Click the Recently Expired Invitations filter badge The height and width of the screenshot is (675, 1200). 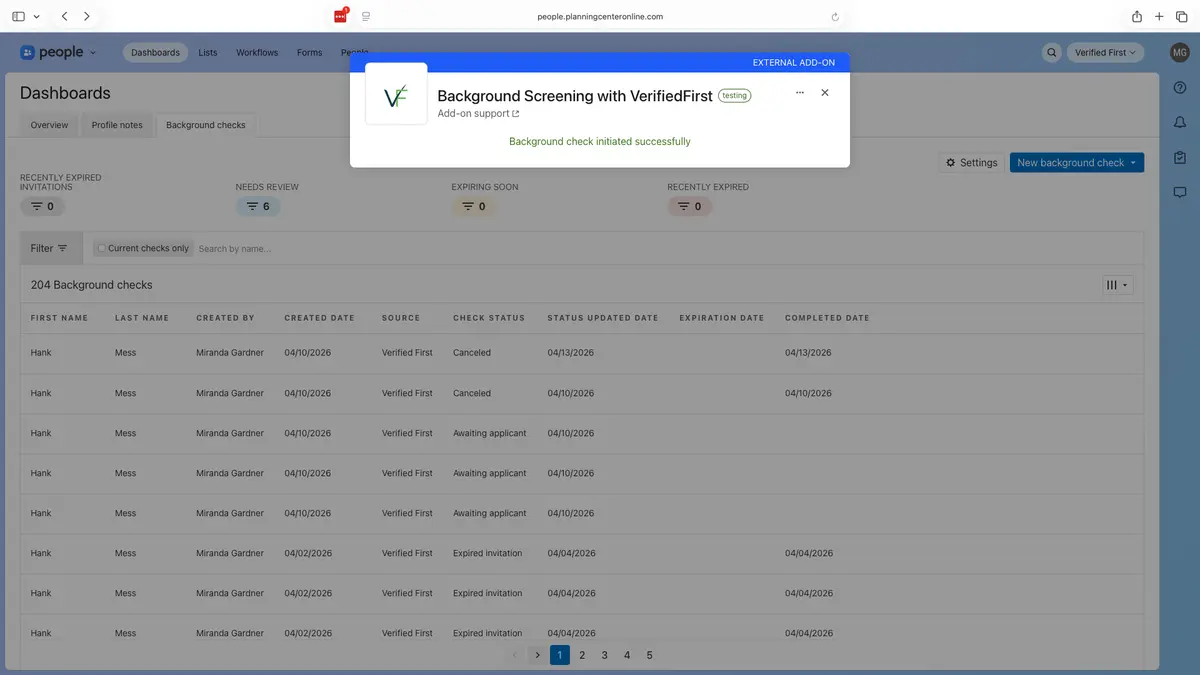(42, 207)
